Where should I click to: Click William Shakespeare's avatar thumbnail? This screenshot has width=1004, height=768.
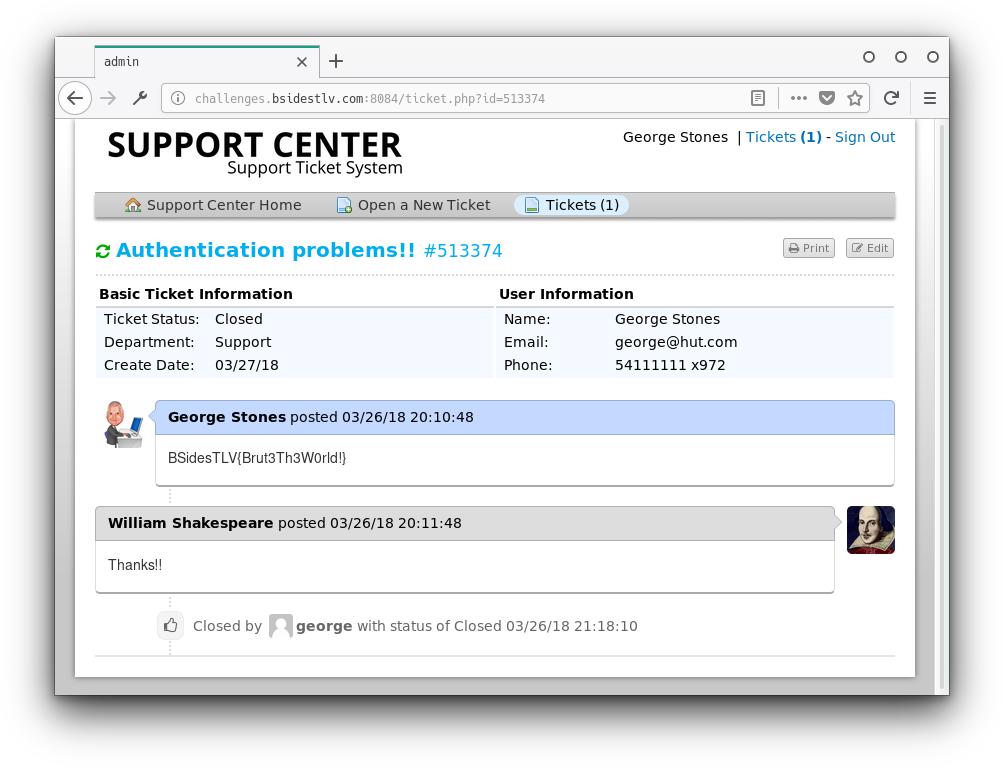click(x=870, y=530)
